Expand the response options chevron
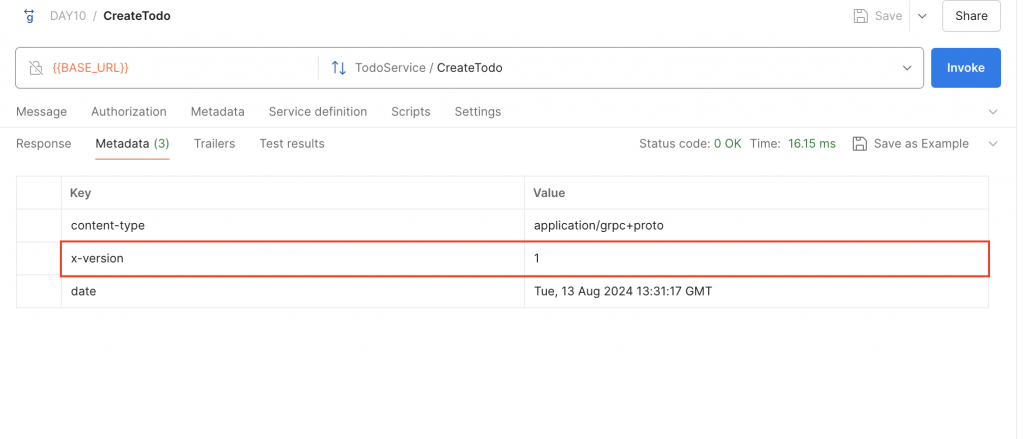This screenshot has height=439, width=1024. [x=993, y=144]
